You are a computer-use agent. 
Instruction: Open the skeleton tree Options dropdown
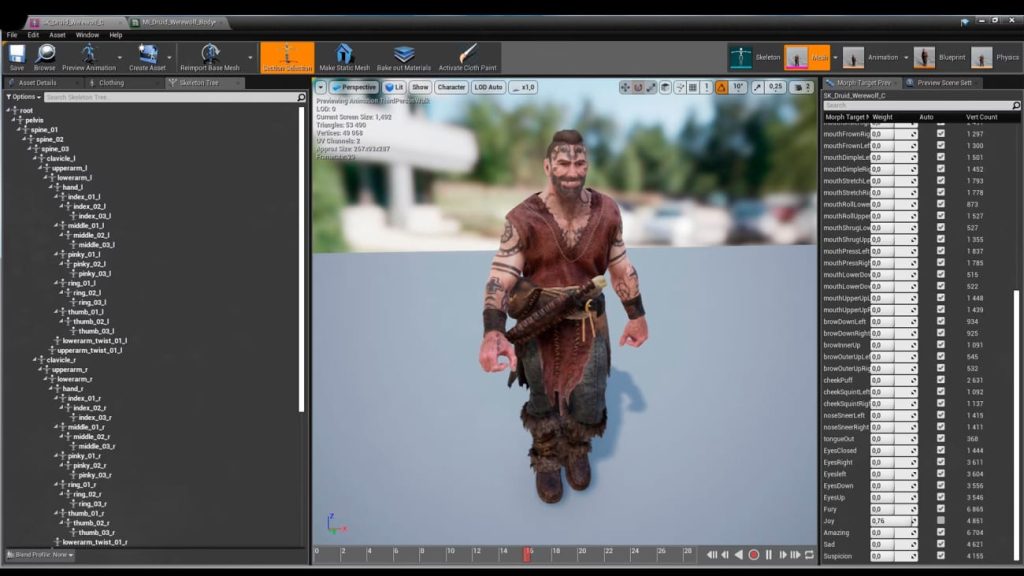[23, 97]
